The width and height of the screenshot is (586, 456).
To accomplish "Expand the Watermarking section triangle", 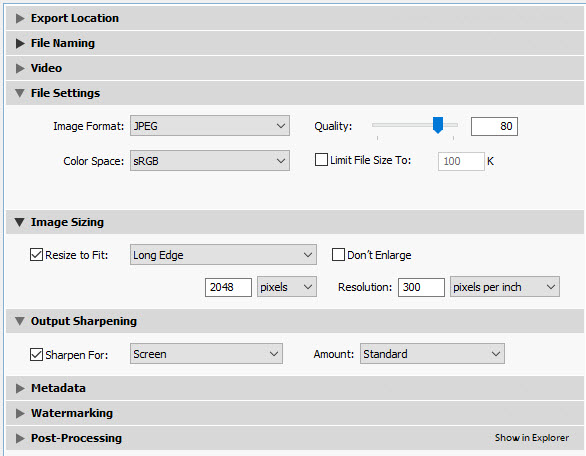I will [20, 413].
